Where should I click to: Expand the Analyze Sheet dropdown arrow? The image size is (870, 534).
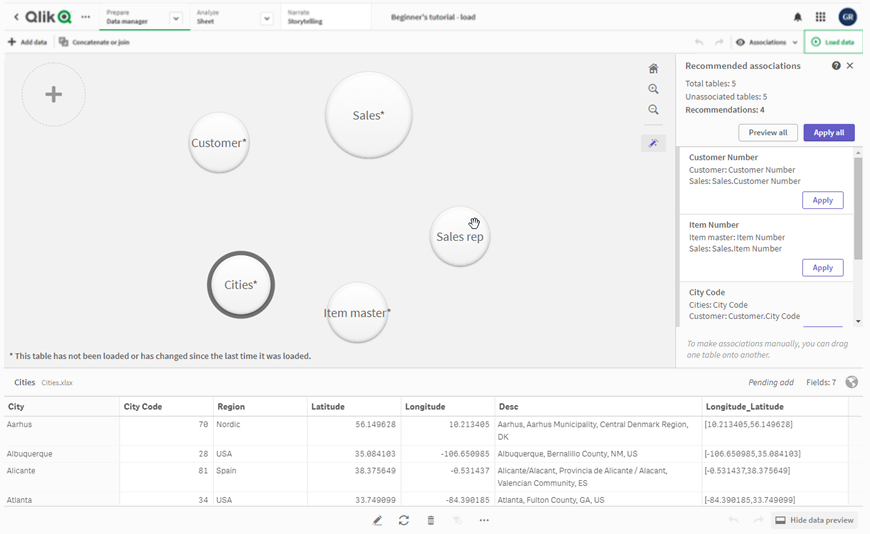click(x=267, y=18)
